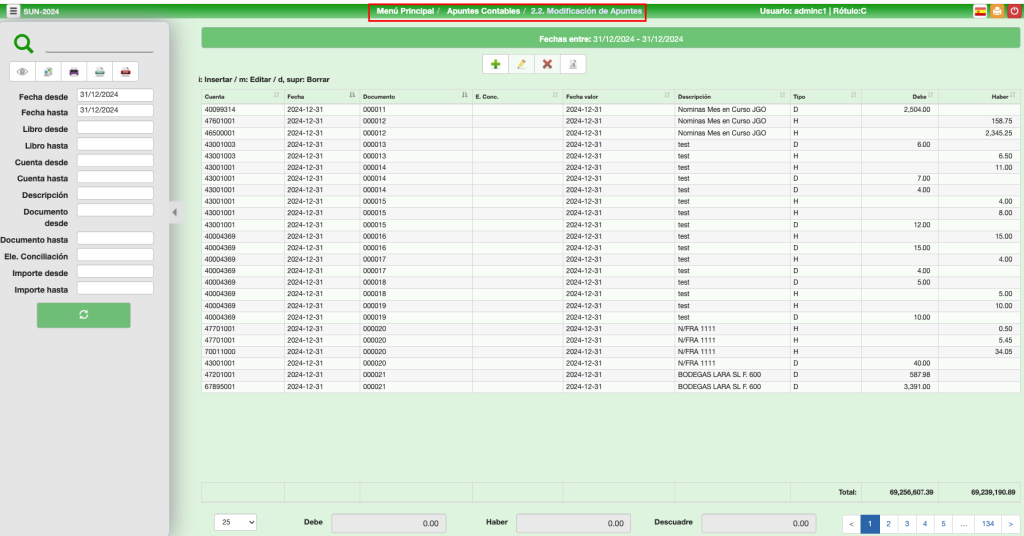The height and width of the screenshot is (536, 1024).
Task: Open the rows-per-page dropdown showing 25
Action: (x=236, y=522)
